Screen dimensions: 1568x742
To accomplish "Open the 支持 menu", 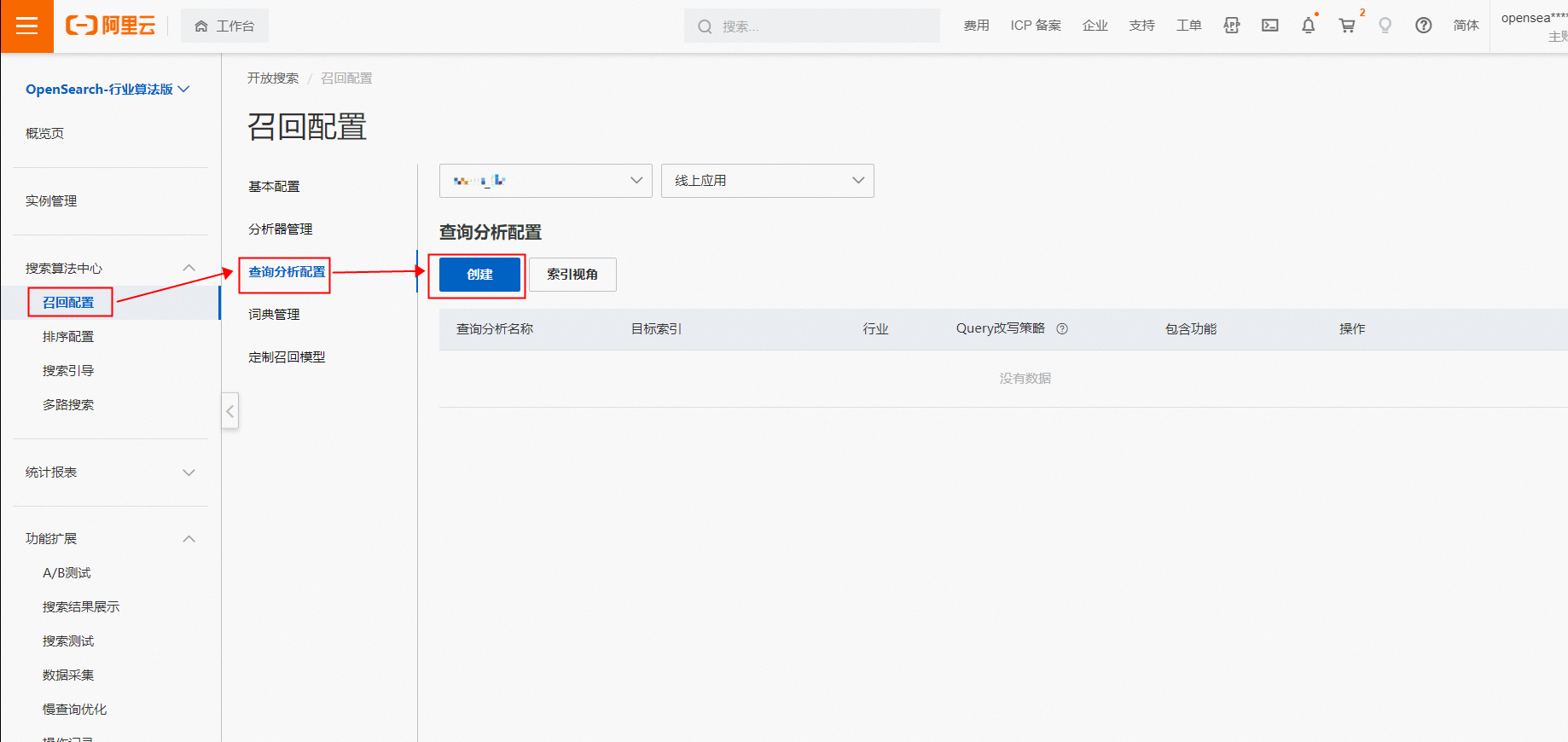I will tap(1141, 26).
